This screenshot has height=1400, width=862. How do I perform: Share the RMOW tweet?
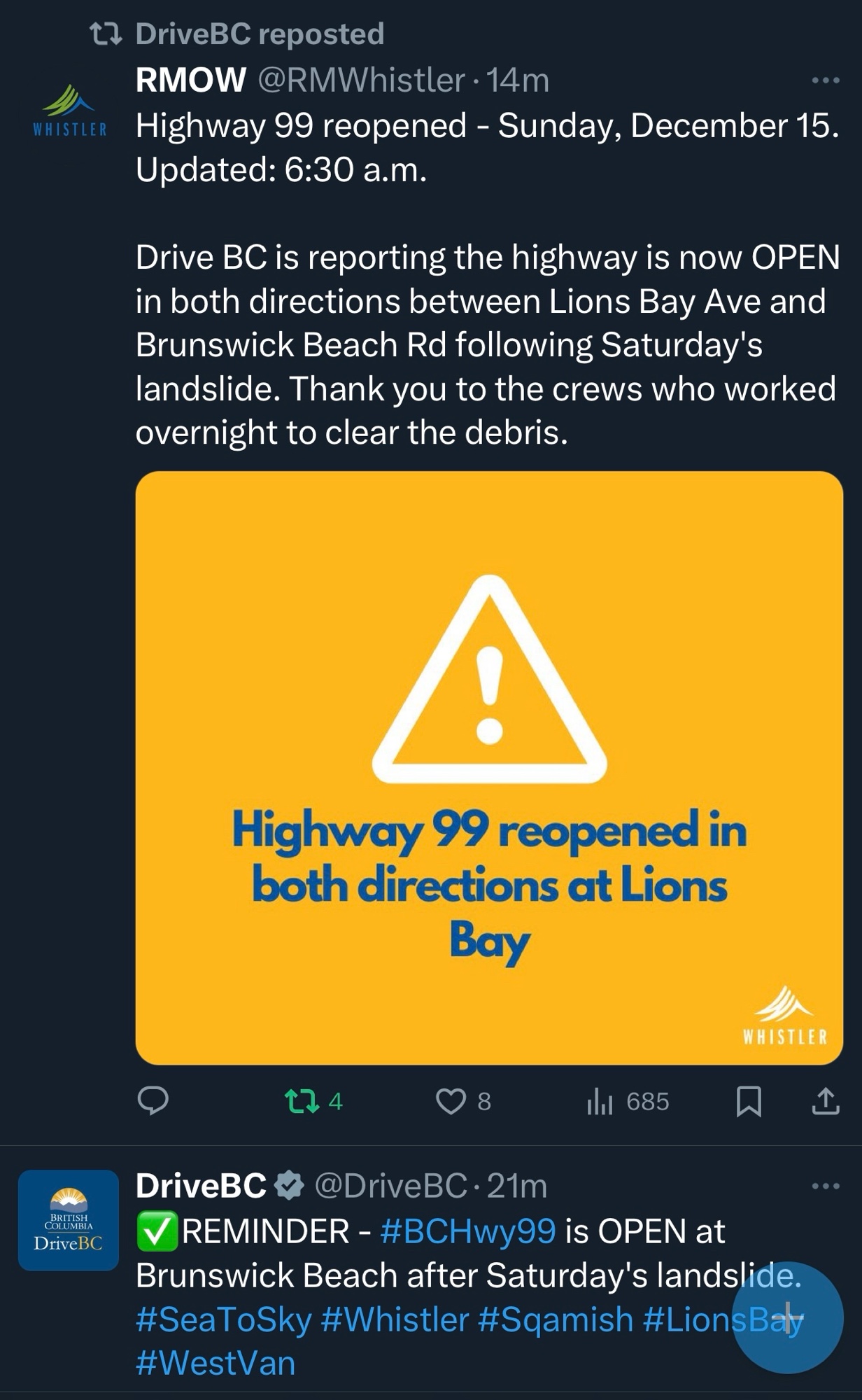pyautogui.click(x=826, y=1102)
